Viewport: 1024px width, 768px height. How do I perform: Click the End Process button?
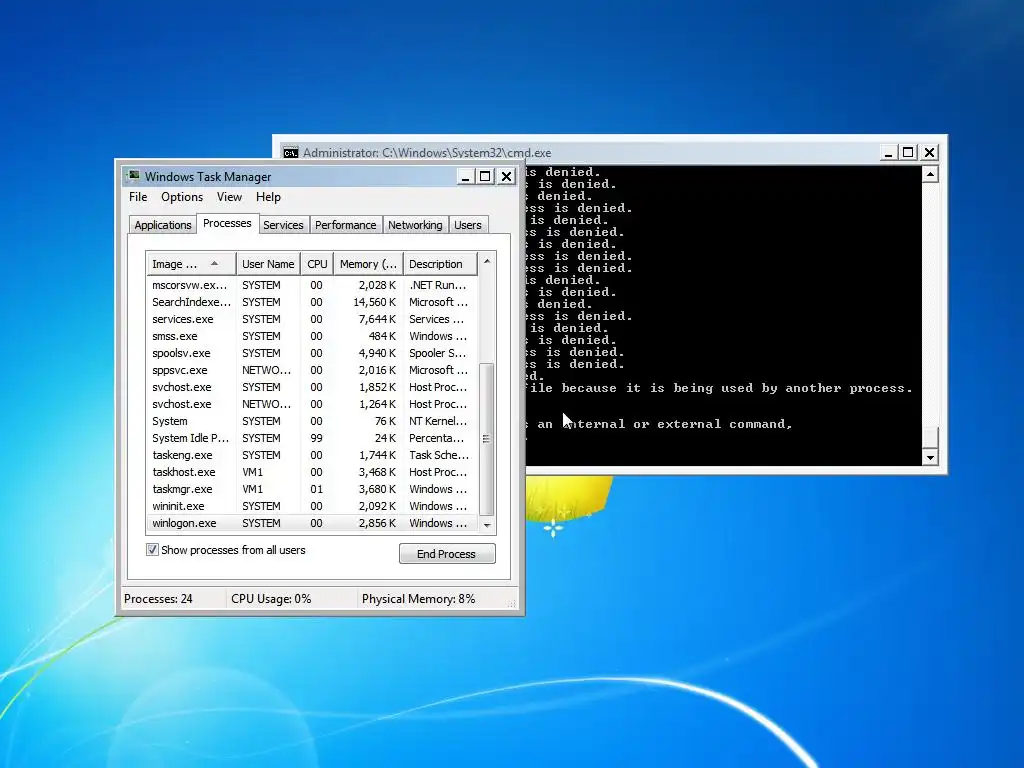pyautogui.click(x=447, y=554)
